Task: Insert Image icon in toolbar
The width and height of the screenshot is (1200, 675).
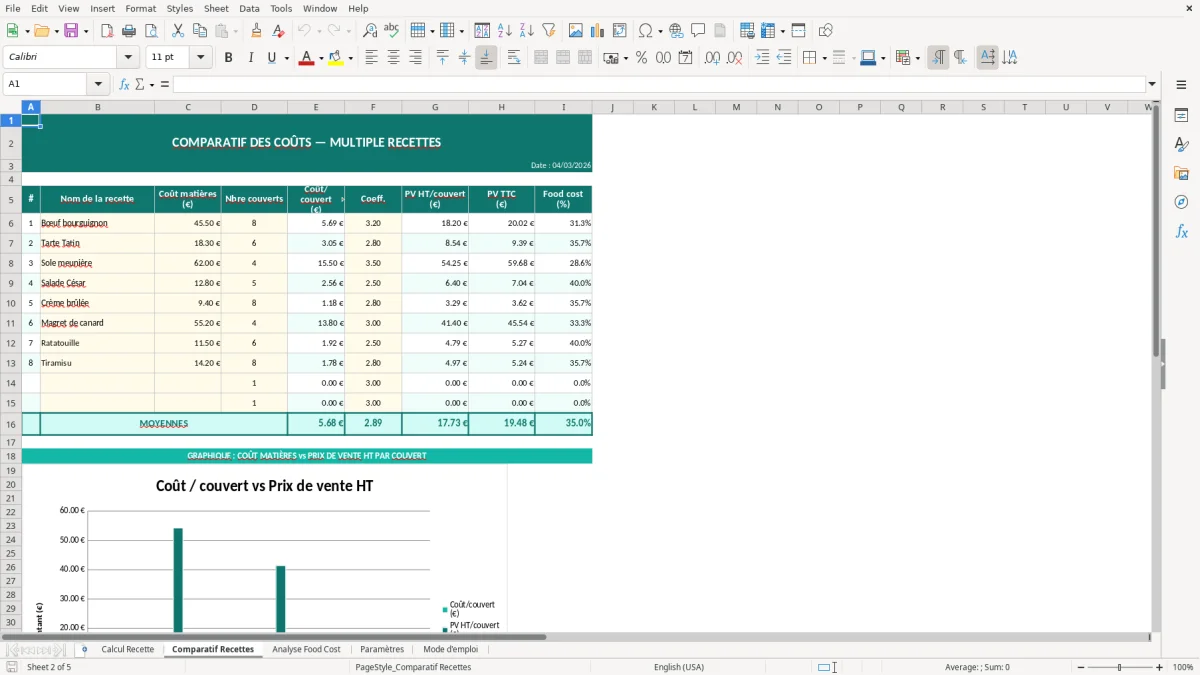Action: tap(576, 31)
